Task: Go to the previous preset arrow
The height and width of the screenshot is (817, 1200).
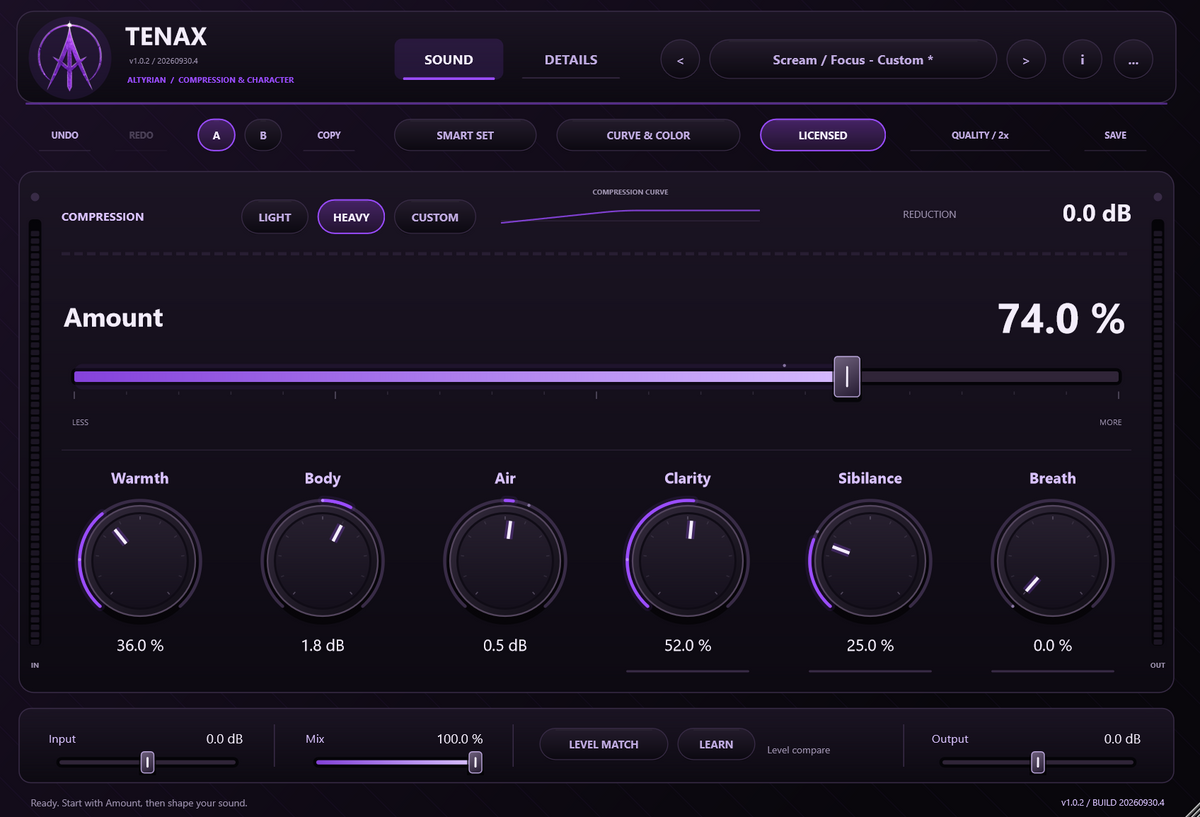Action: [681, 60]
